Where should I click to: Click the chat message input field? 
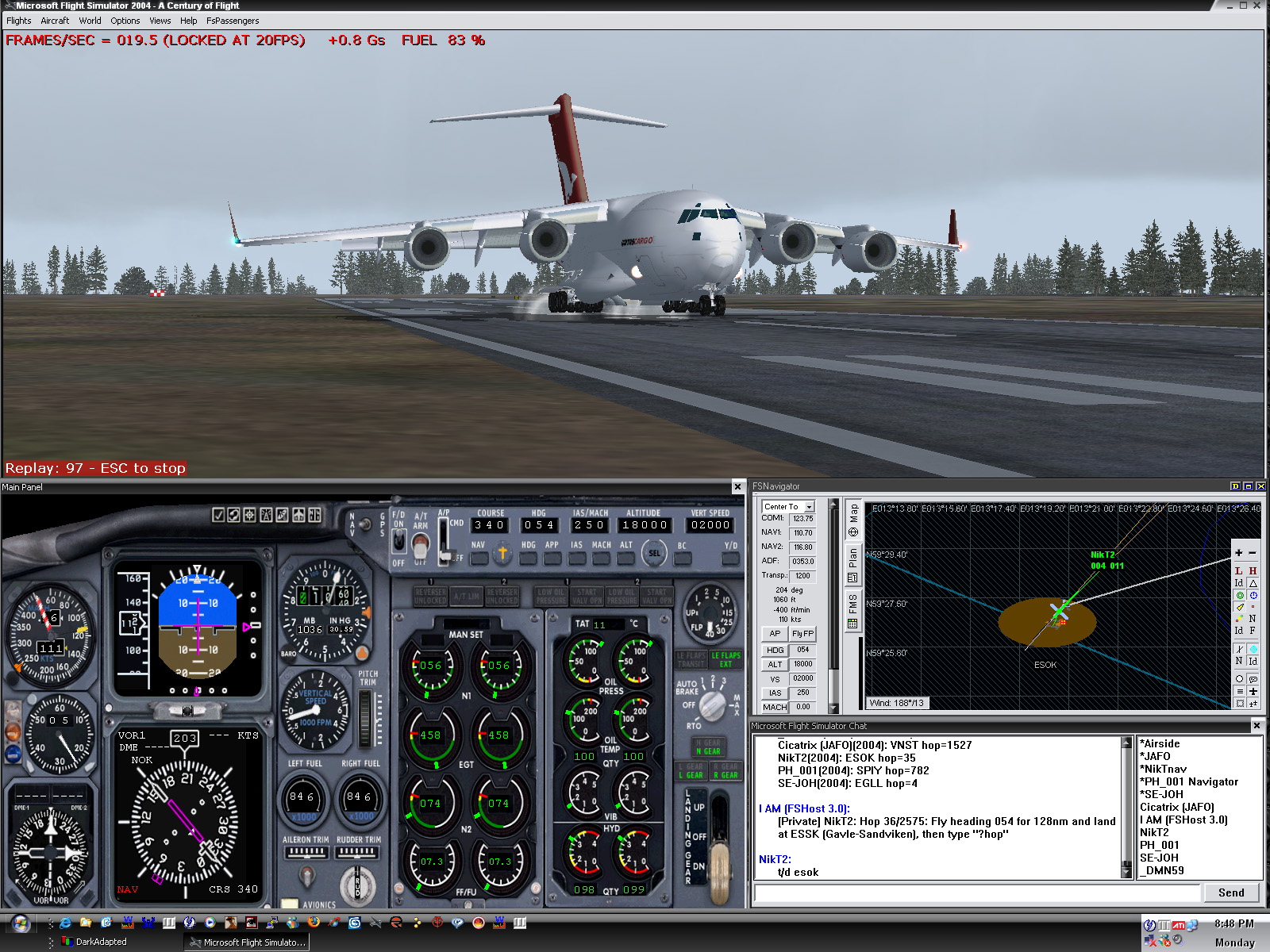976,893
